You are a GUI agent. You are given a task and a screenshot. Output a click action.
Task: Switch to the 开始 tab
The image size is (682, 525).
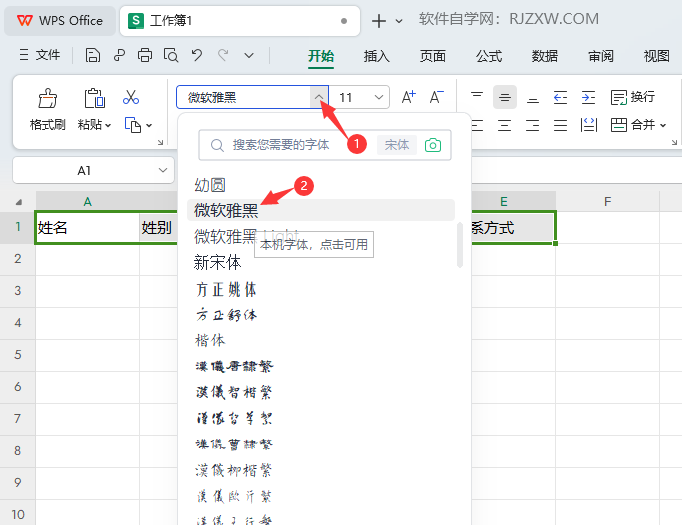(x=321, y=56)
